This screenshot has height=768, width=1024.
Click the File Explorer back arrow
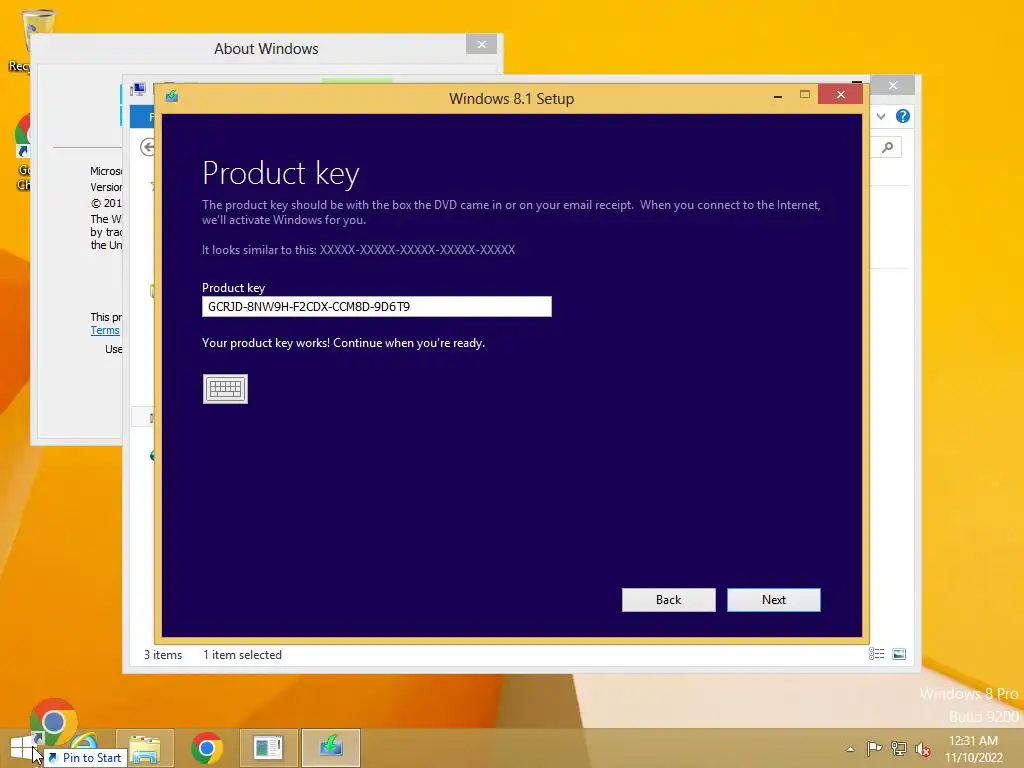[x=148, y=148]
